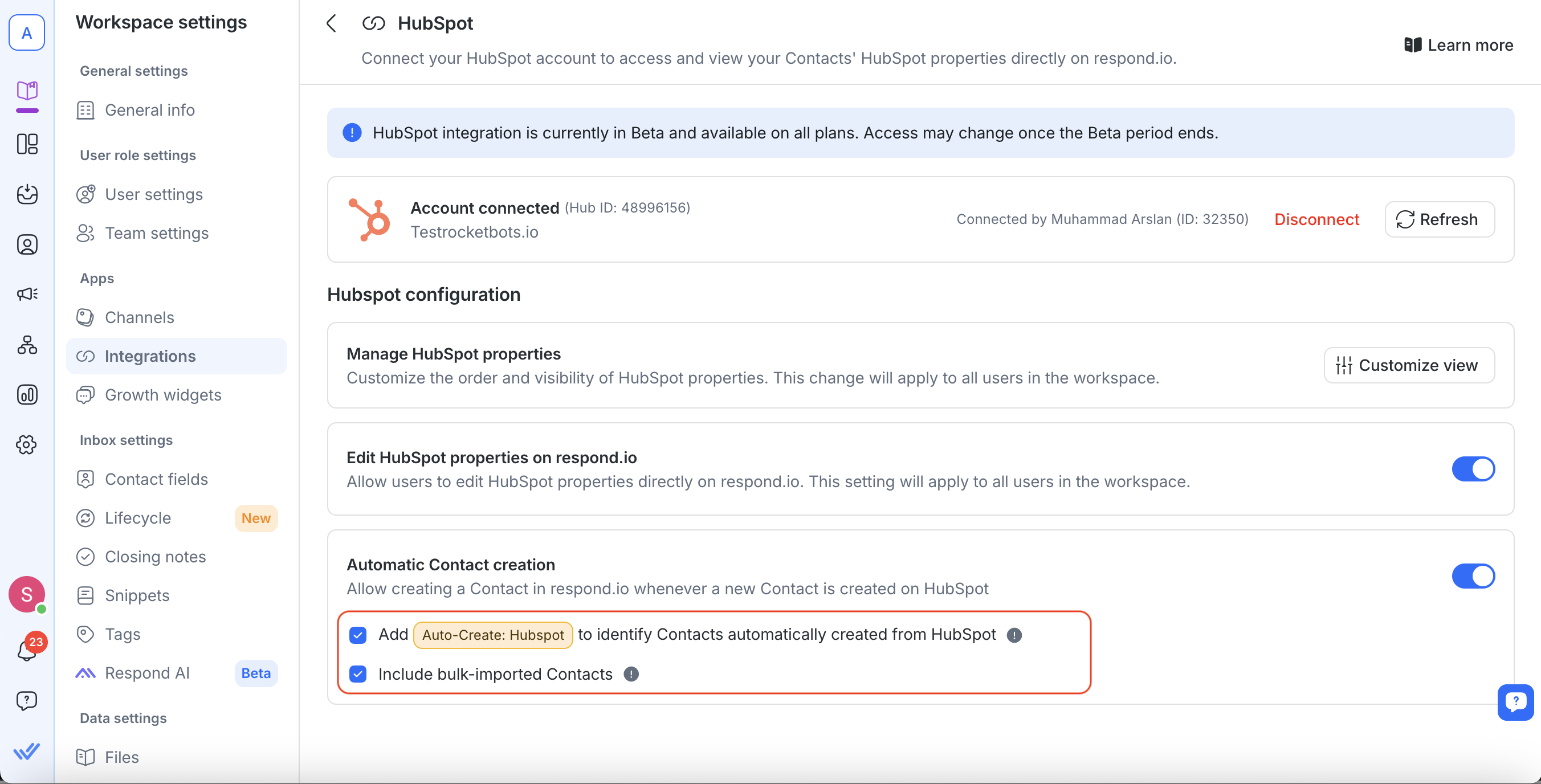Click the red Disconnect link
Viewport: 1541px width, 784px height.
coord(1316,219)
